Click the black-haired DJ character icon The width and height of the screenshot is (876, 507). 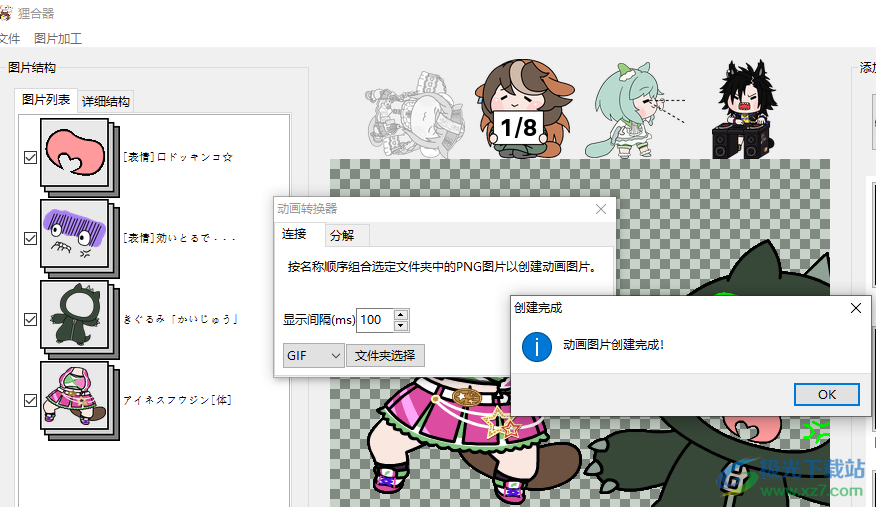(745, 109)
